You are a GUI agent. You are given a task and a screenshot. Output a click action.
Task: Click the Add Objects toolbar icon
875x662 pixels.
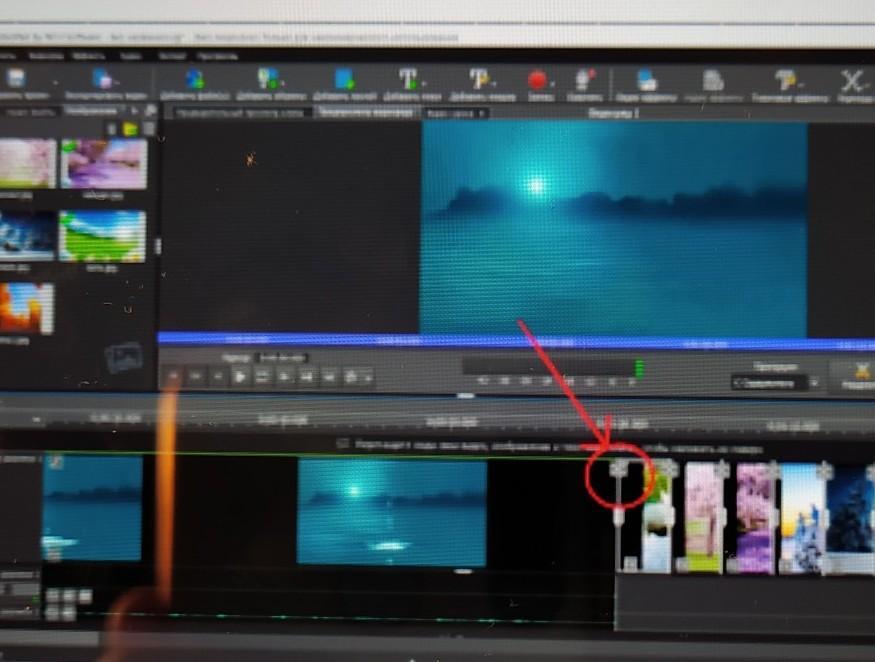pyautogui.click(x=267, y=79)
